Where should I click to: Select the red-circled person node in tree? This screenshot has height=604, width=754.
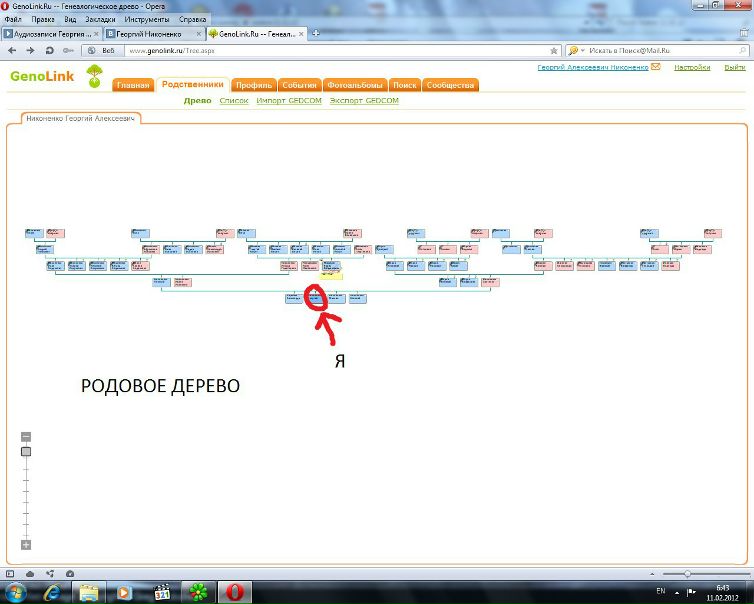coord(316,298)
